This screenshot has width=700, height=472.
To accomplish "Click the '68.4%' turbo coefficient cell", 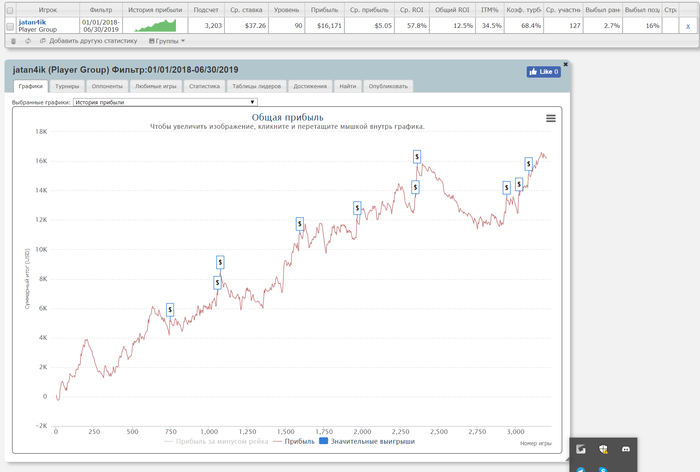I will 524,26.
